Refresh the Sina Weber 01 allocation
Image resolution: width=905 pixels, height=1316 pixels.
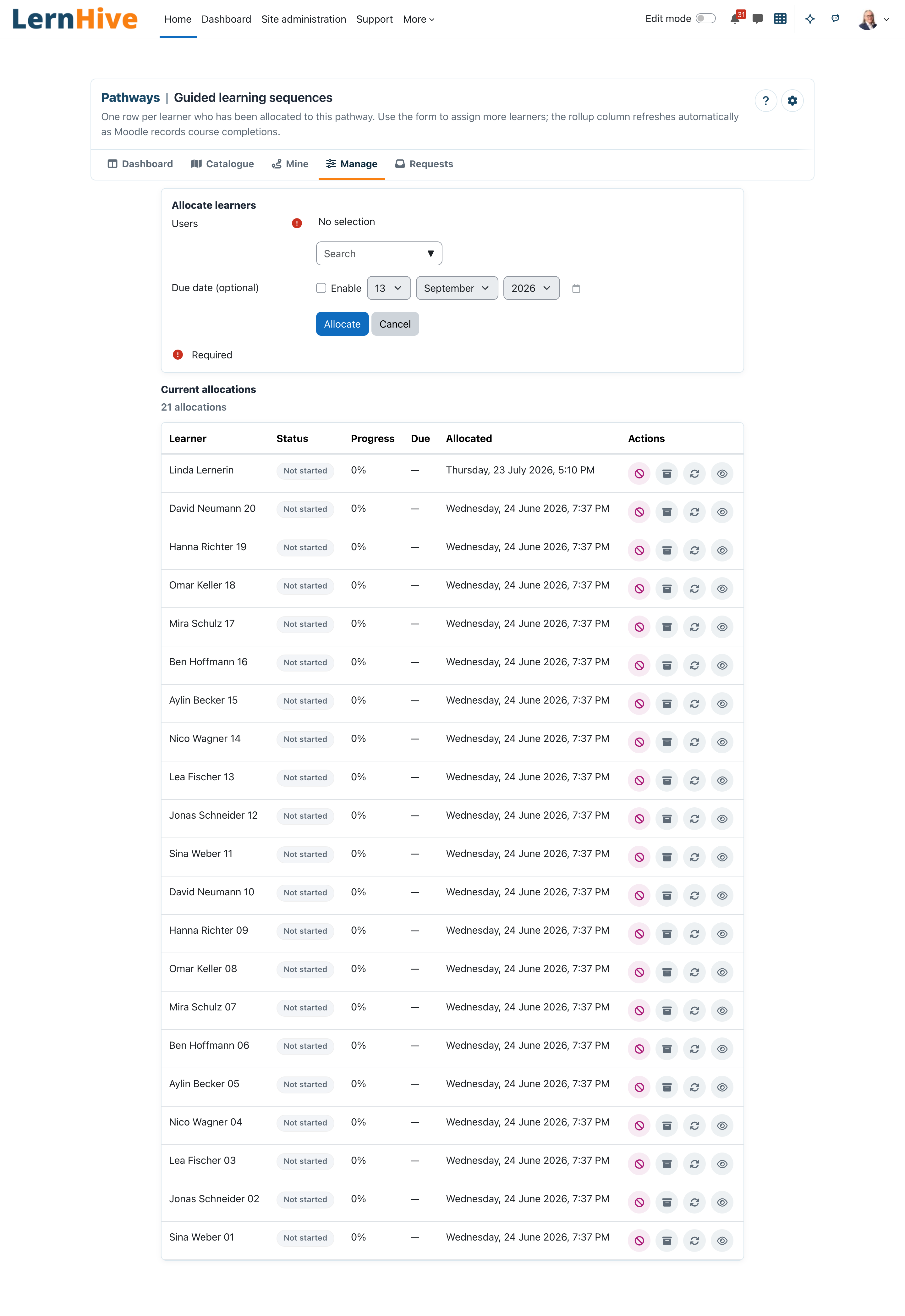pyautogui.click(x=695, y=1241)
